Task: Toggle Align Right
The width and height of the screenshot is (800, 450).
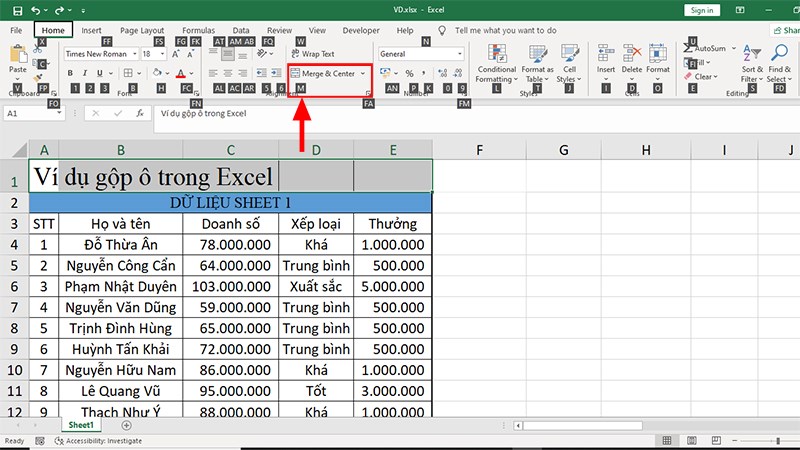Action: pos(243,73)
